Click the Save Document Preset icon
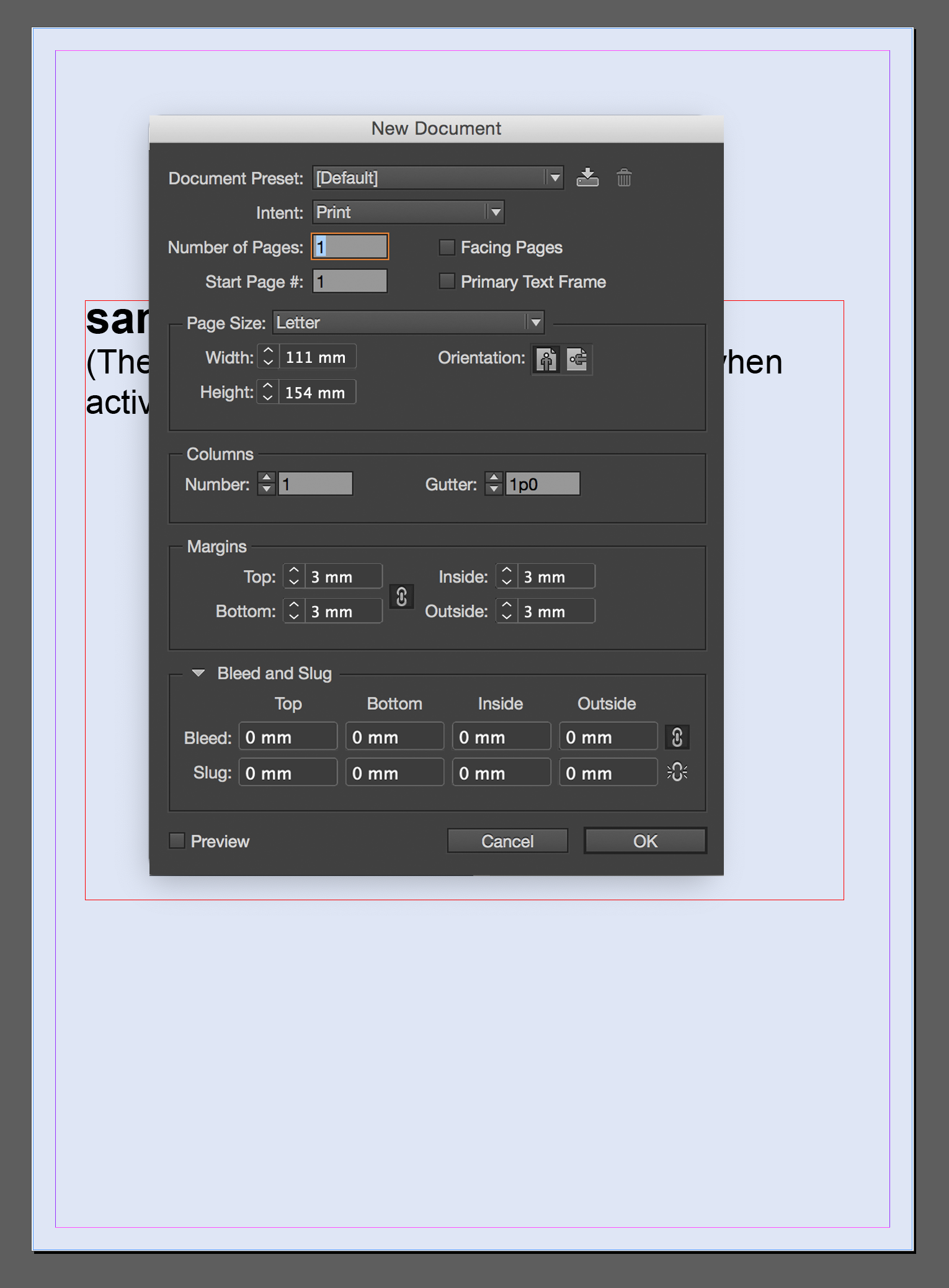The height and width of the screenshot is (1288, 949). 587,177
